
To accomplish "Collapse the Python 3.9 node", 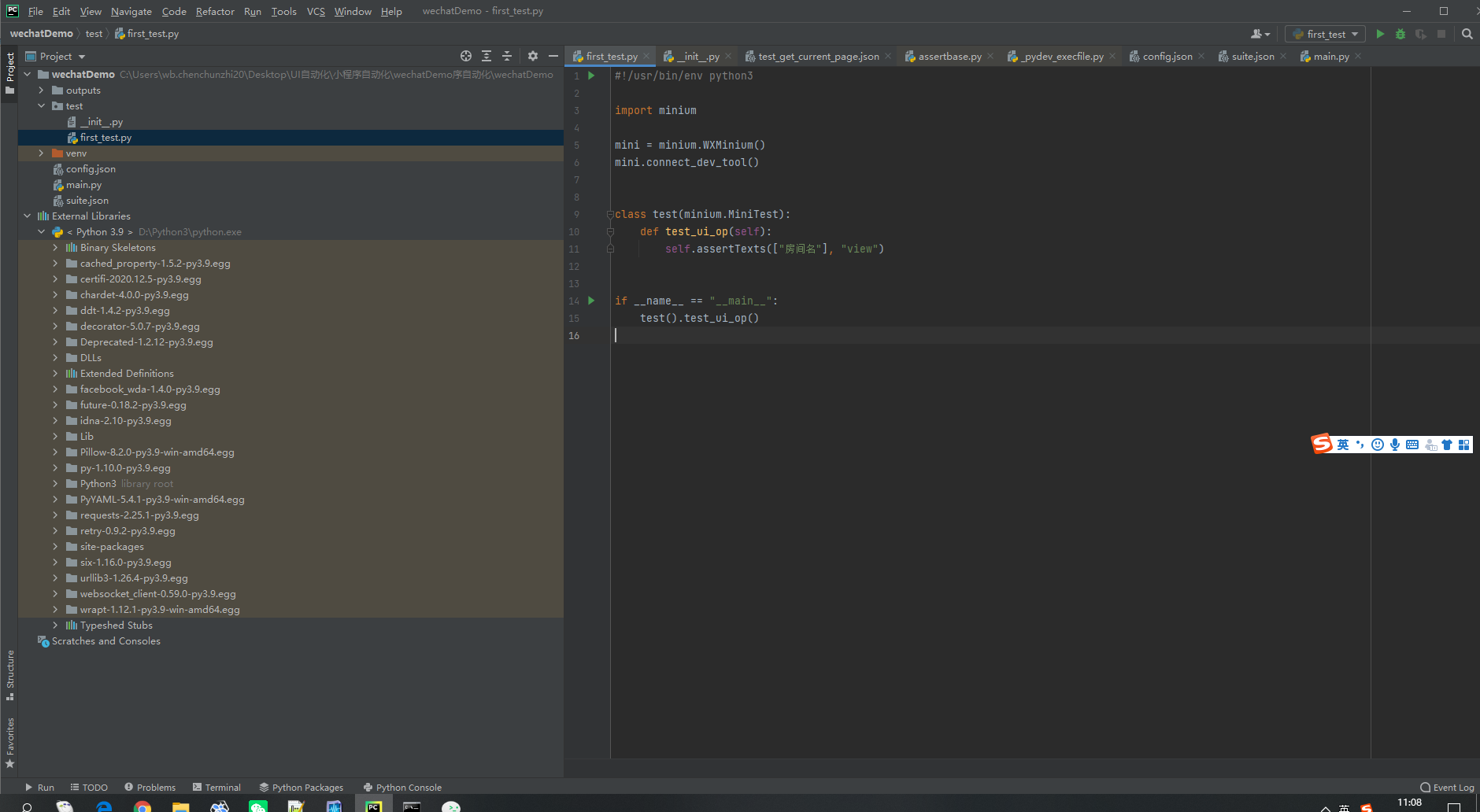I will pos(41,232).
